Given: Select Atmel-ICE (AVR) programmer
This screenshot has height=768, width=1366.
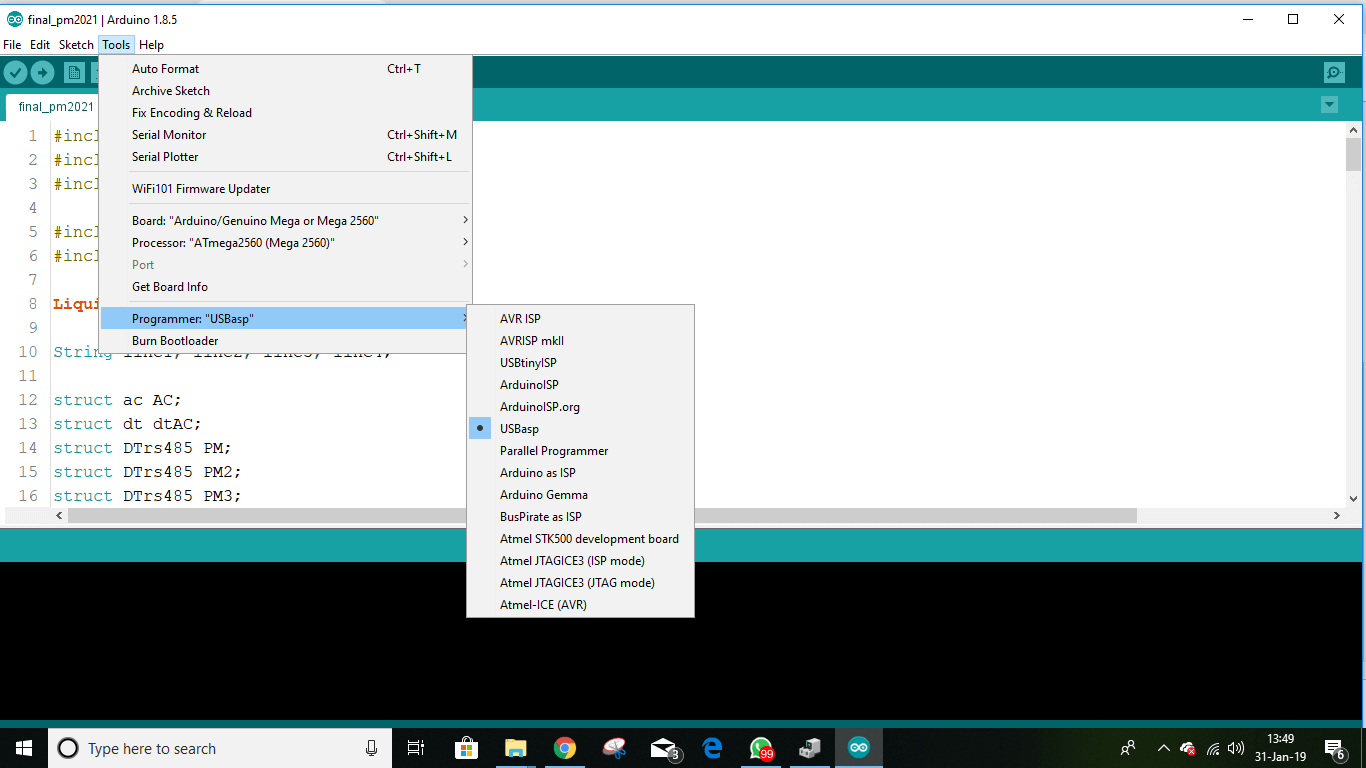Looking at the screenshot, I should point(580,605).
